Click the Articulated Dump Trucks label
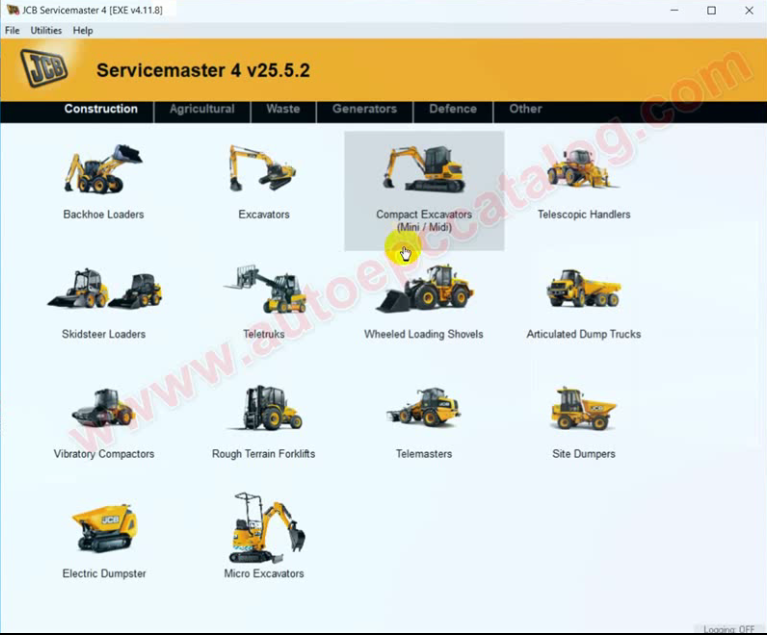This screenshot has height=635, width=767. pos(584,334)
